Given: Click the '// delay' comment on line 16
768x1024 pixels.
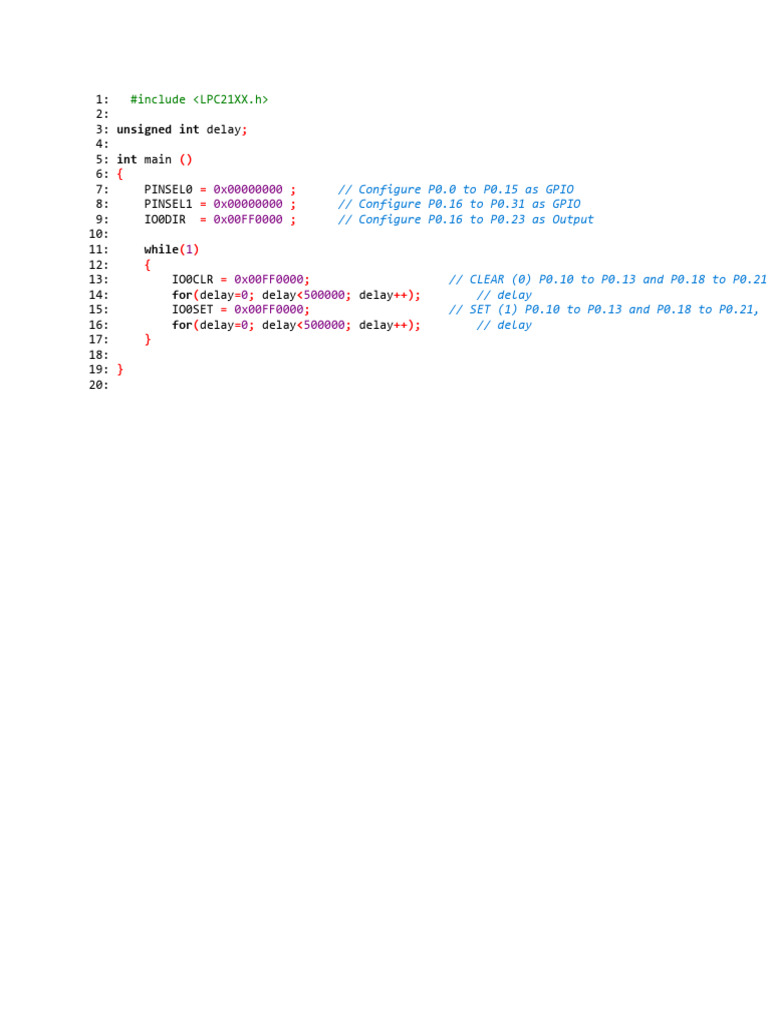Looking at the screenshot, I should 504,325.
